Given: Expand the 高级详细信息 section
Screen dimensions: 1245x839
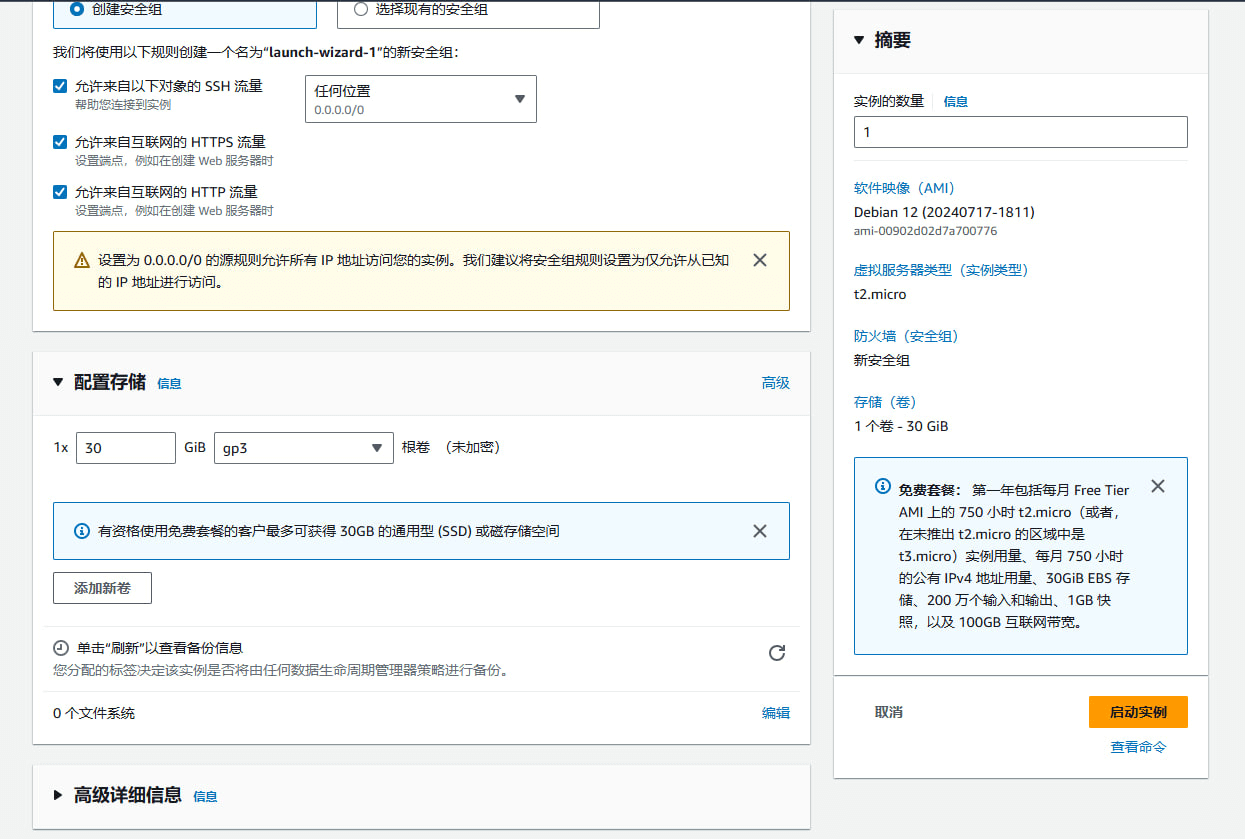Looking at the screenshot, I should point(57,796).
